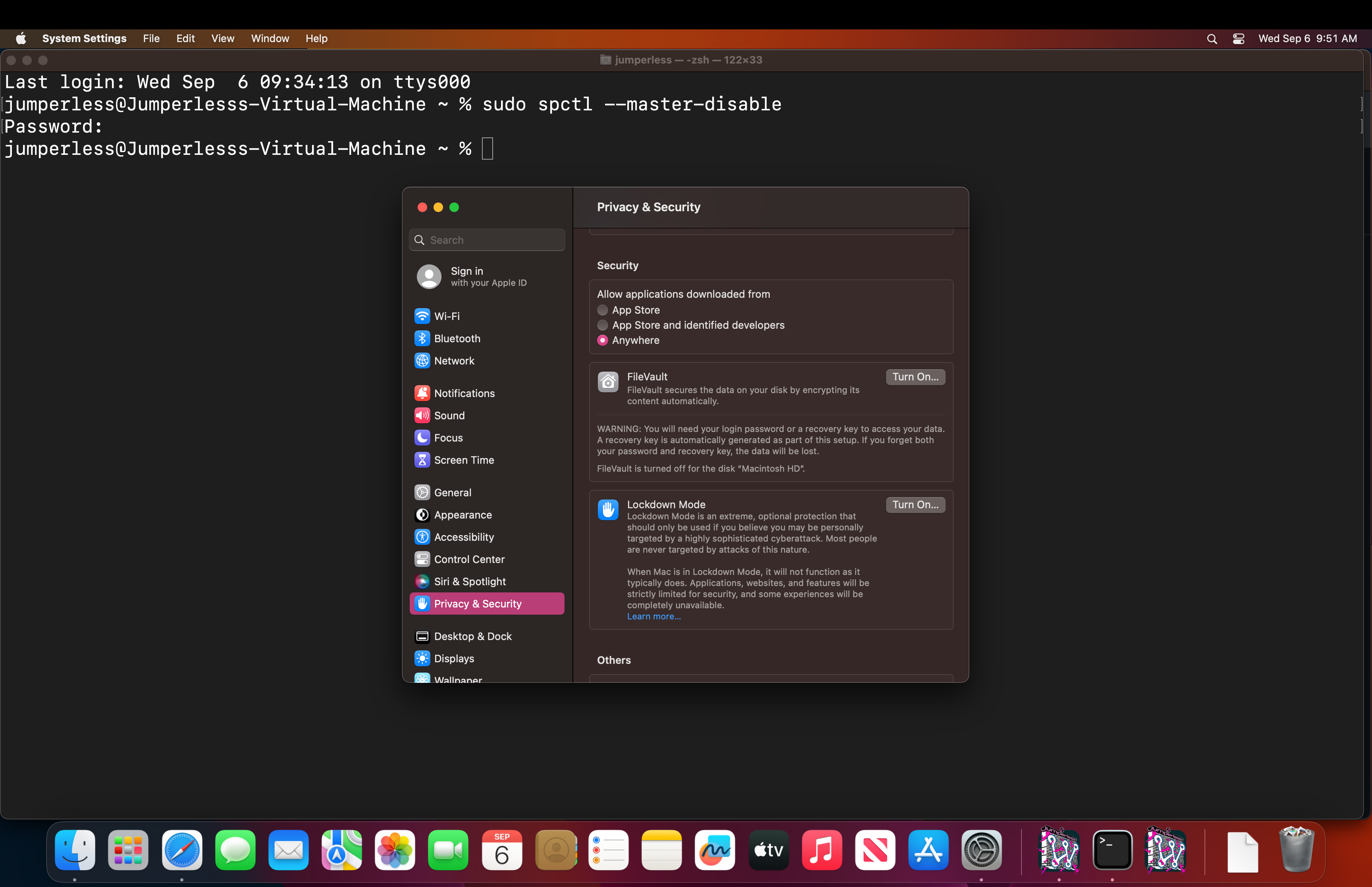
Task: Open the Learn more link
Action: point(653,616)
